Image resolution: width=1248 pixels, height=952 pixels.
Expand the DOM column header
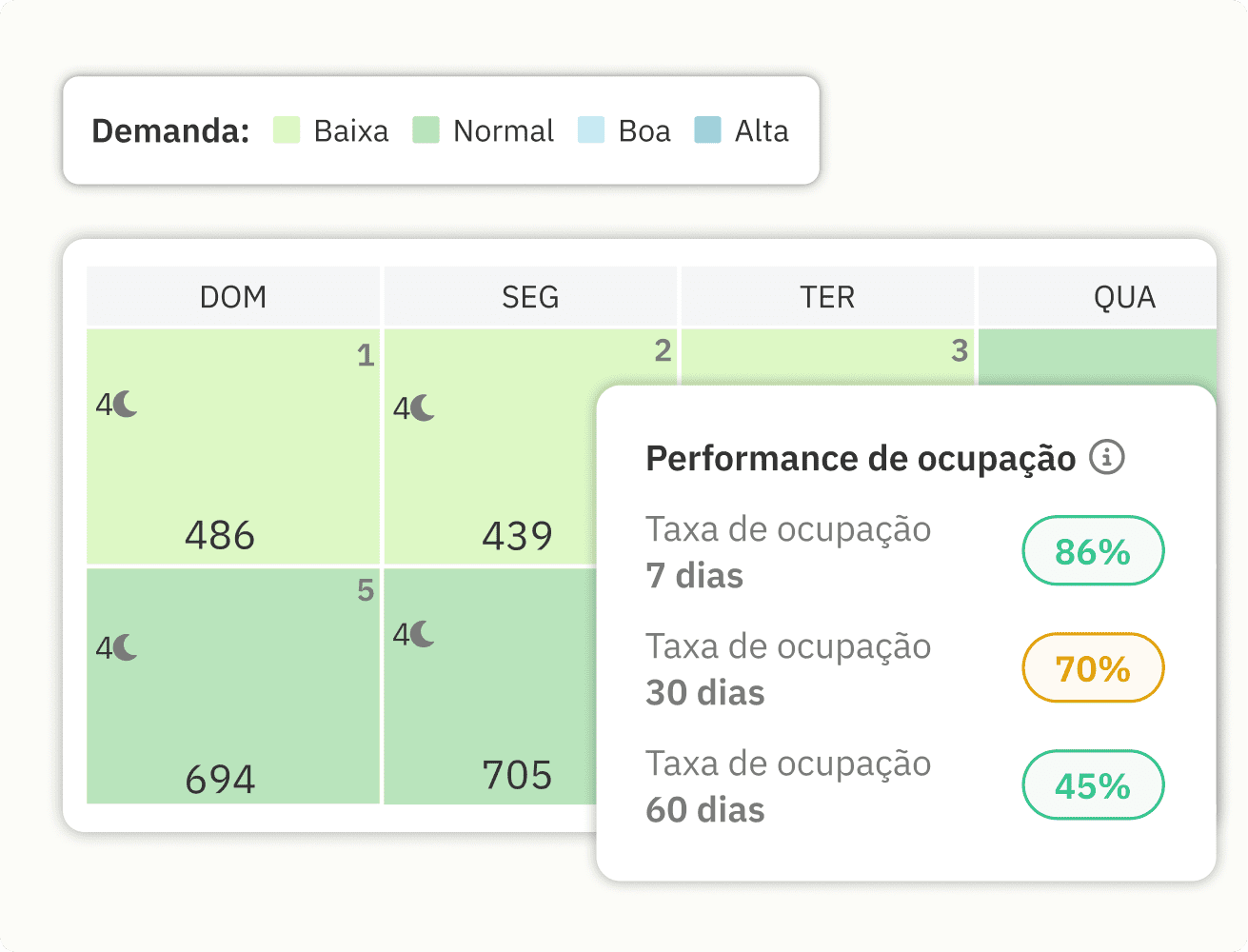coord(232,296)
